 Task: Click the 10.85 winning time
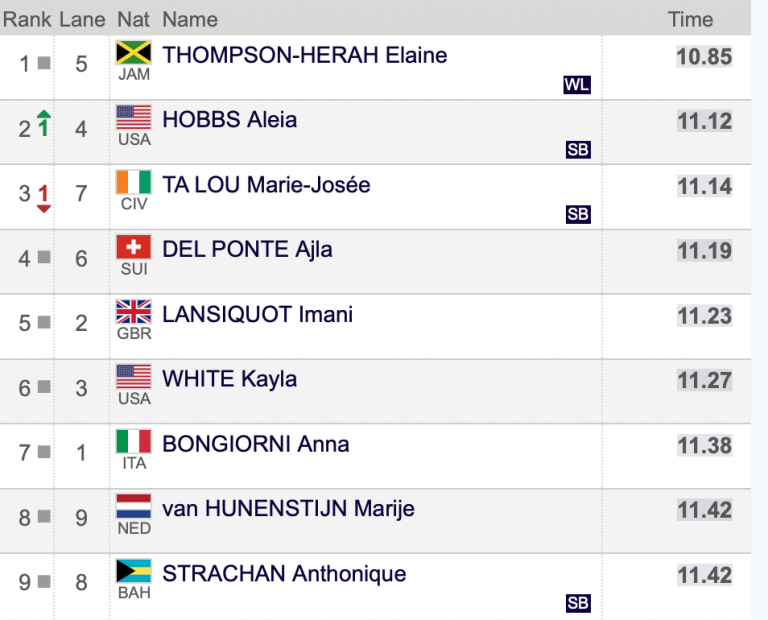pos(704,56)
